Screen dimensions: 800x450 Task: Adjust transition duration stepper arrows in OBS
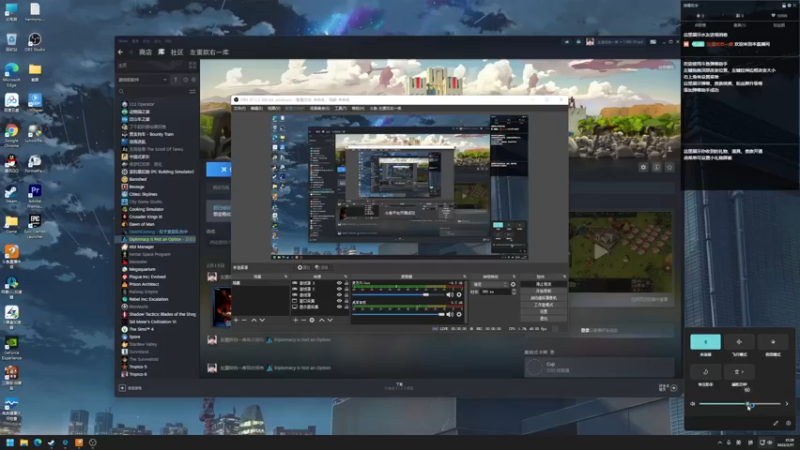click(x=514, y=292)
